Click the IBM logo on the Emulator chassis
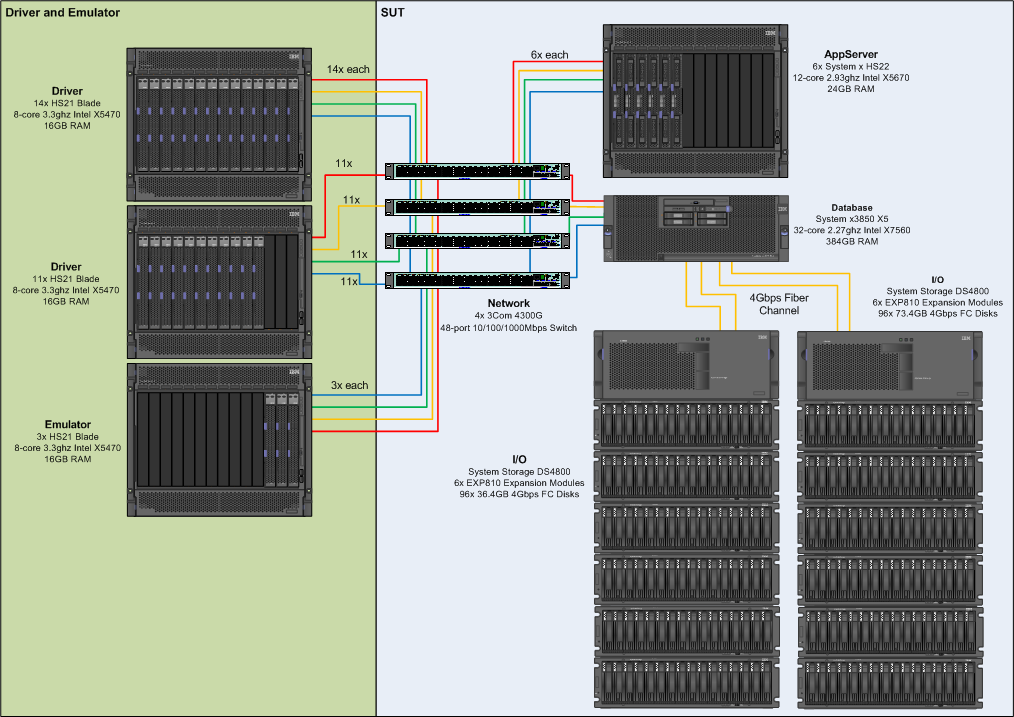 point(294,372)
